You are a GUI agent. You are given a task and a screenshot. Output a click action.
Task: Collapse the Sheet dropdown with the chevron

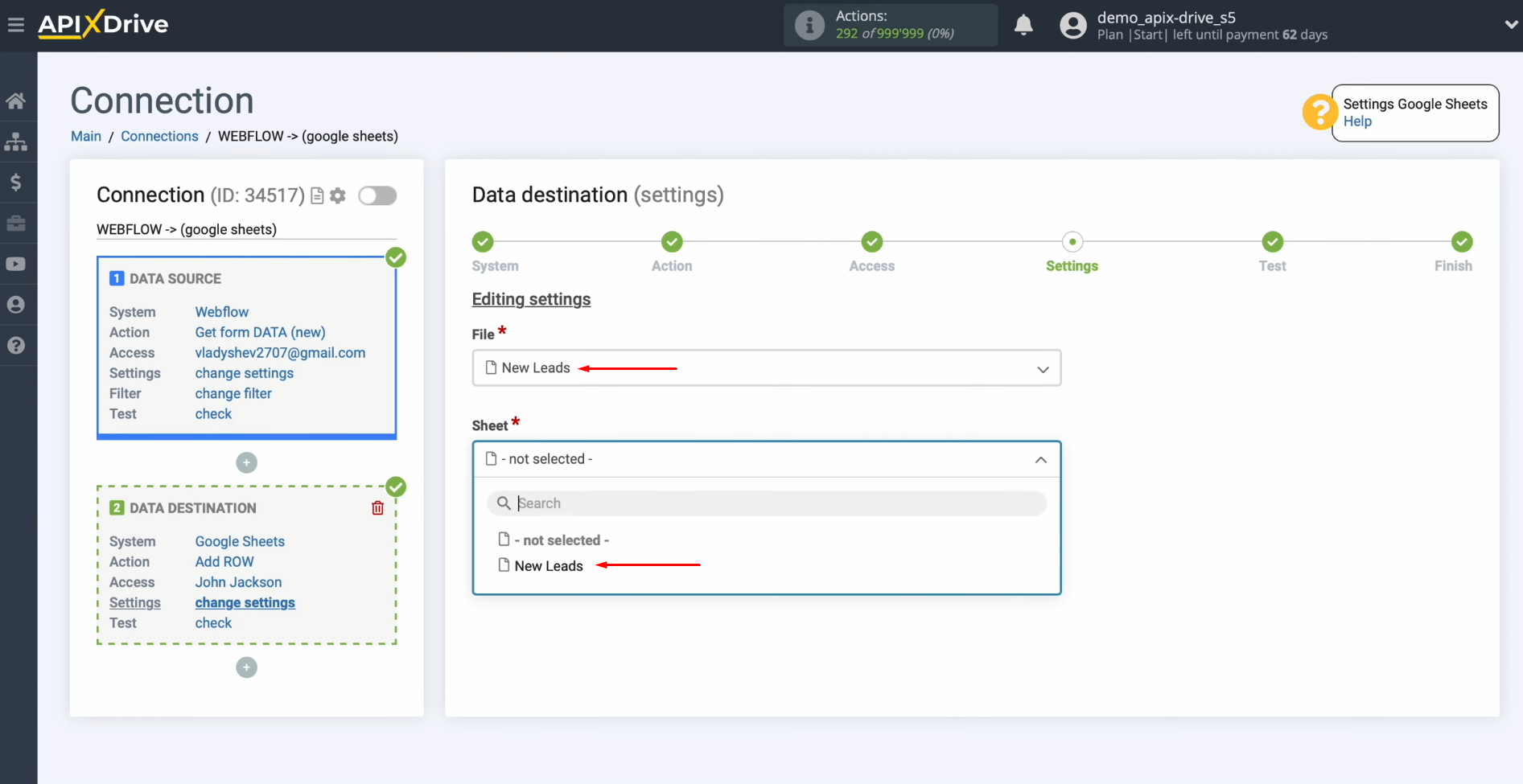1040,459
